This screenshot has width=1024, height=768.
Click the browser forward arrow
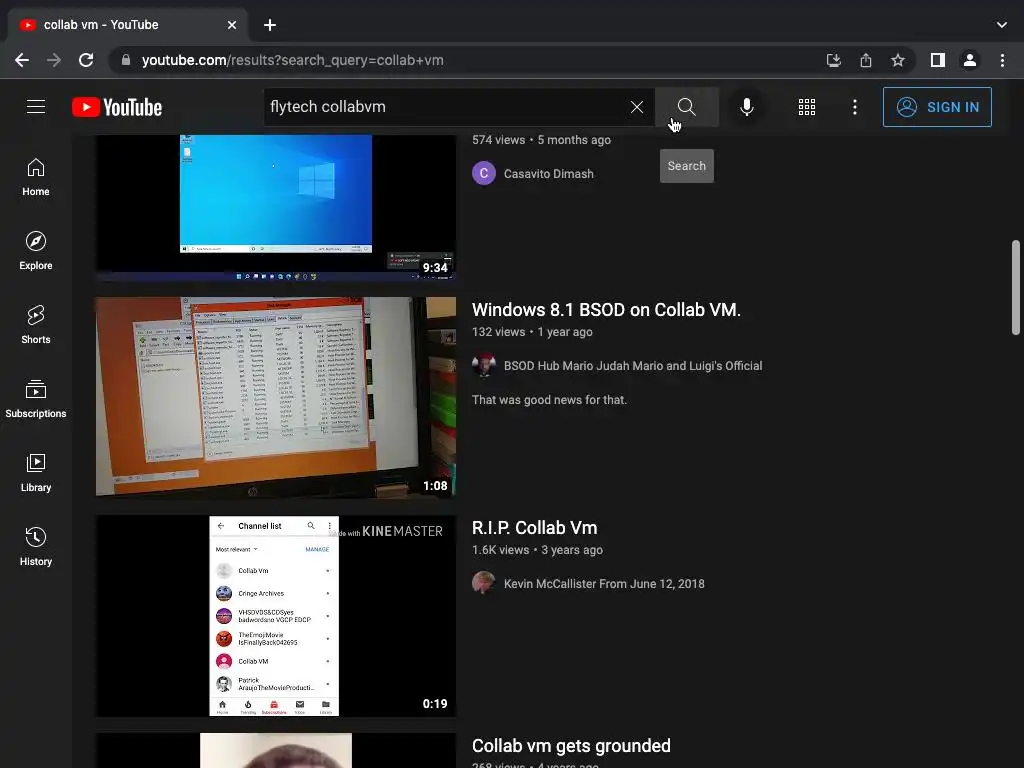pyautogui.click(x=54, y=60)
